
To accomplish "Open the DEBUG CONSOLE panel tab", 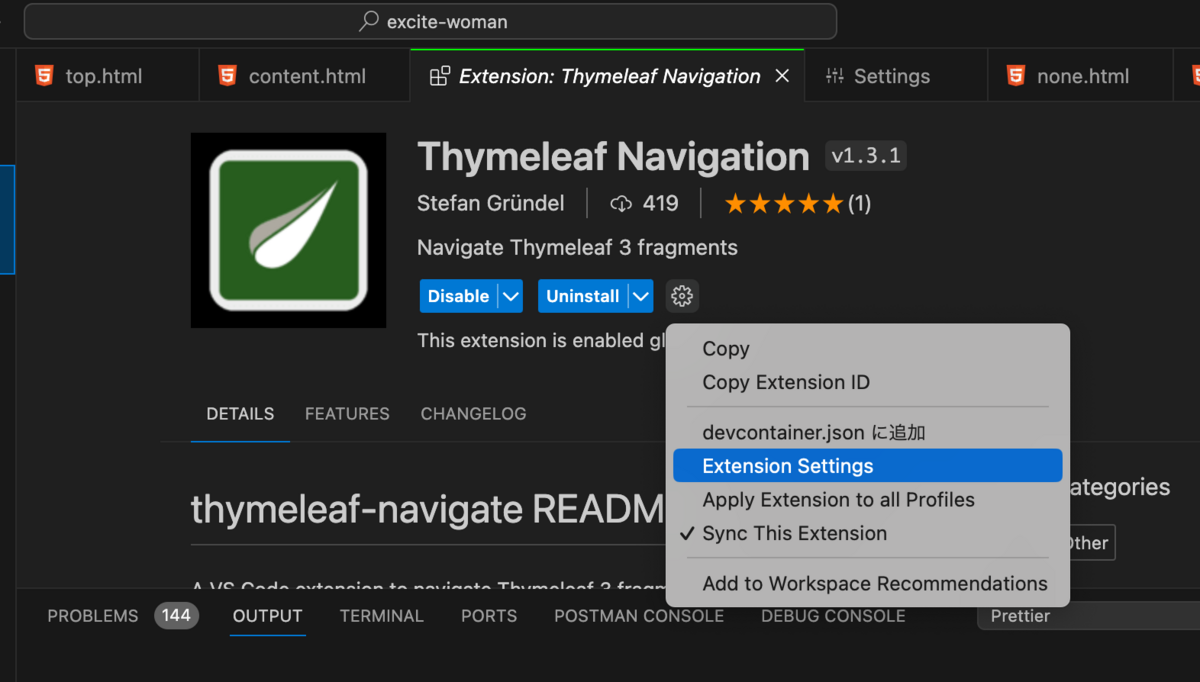I will click(x=833, y=616).
